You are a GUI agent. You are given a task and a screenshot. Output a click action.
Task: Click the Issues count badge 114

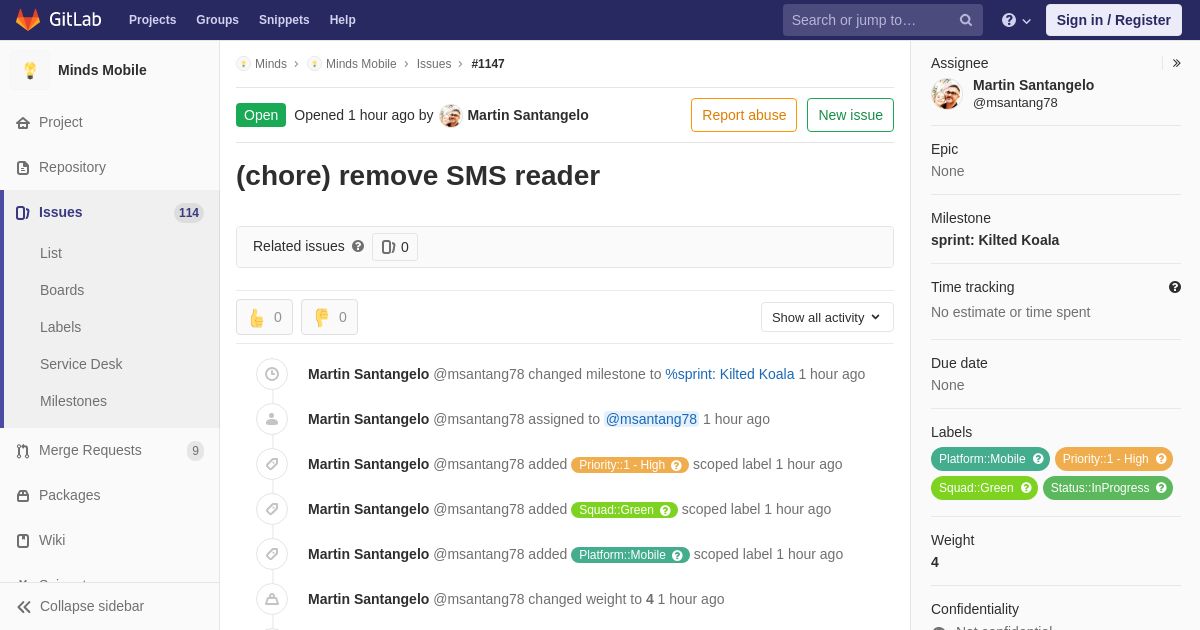[189, 213]
